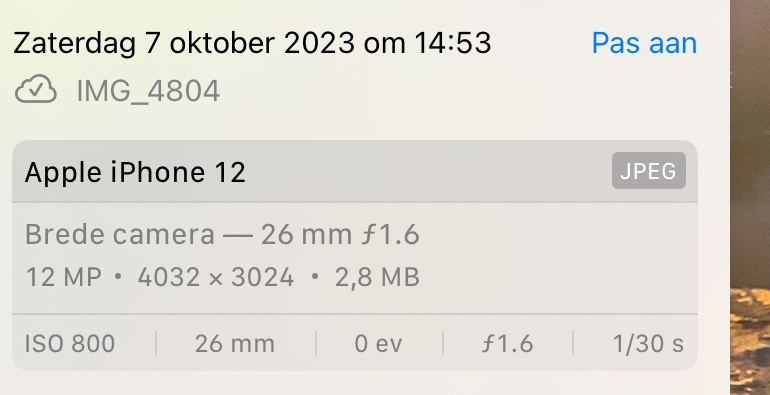The image size is (770, 395).
Task: Click the 4032 × 3024 resolution text
Action: pos(216,277)
